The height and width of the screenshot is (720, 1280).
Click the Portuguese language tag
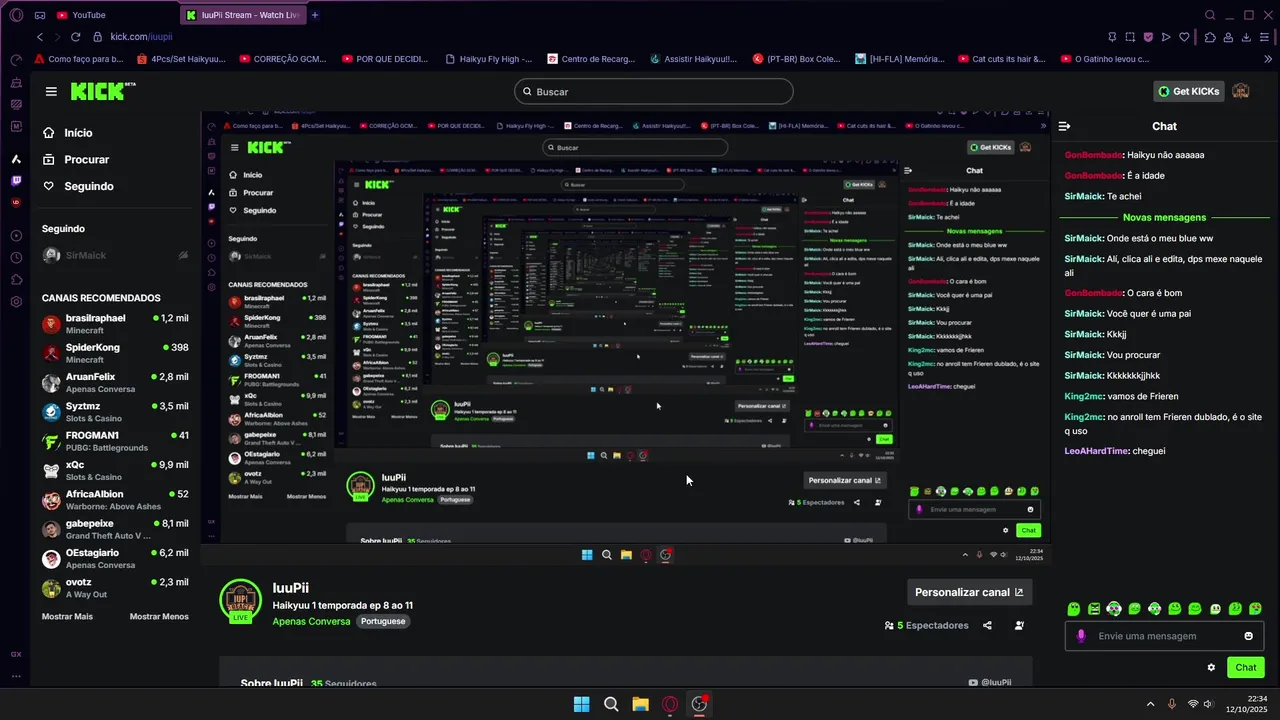click(383, 621)
